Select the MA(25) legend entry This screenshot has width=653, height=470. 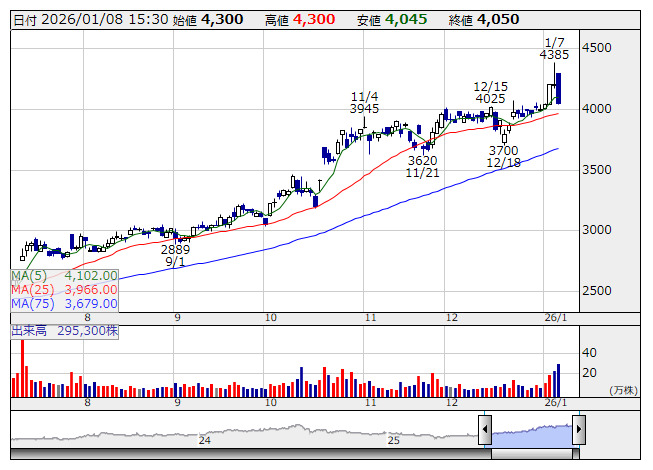pos(65,289)
